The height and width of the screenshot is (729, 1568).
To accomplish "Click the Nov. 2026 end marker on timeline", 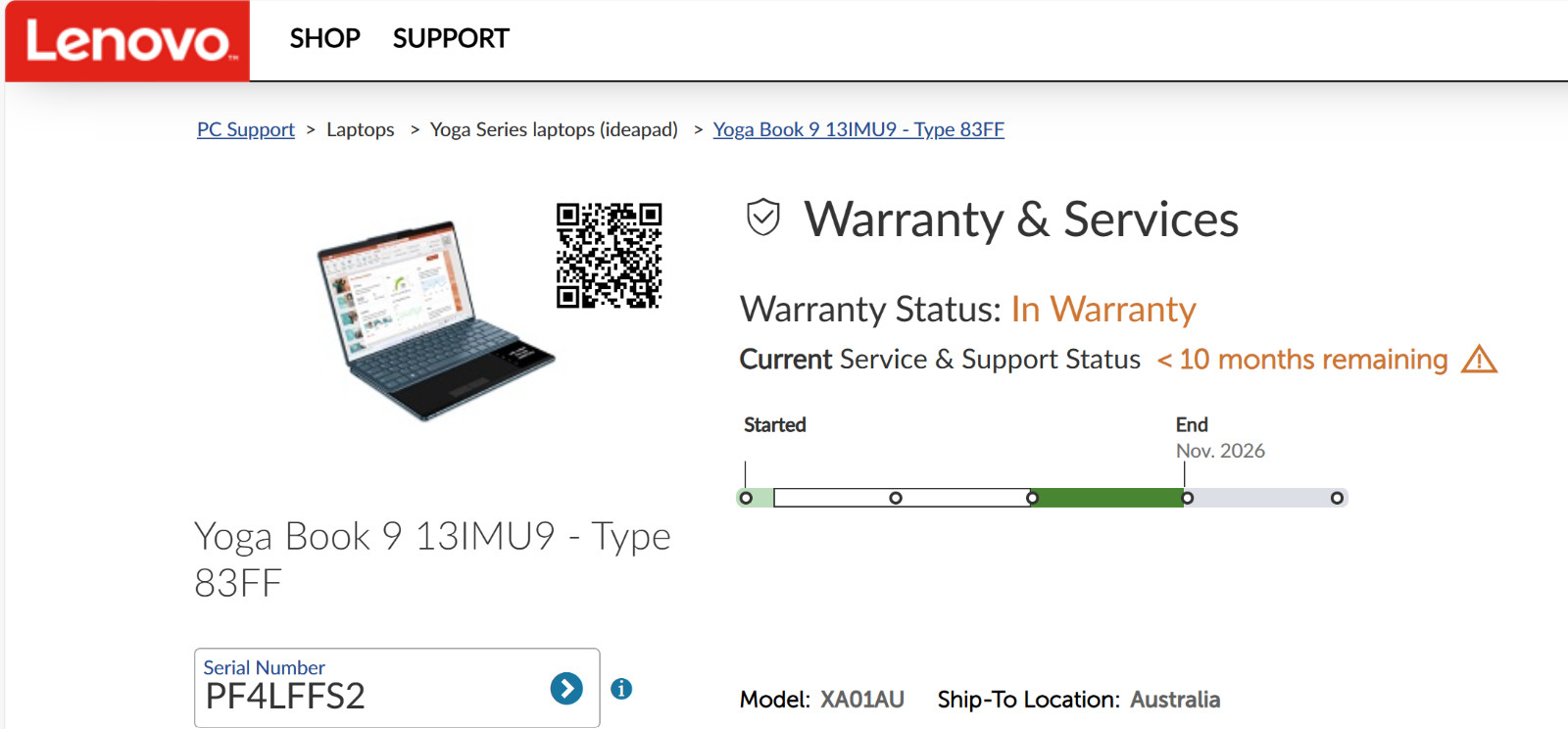I will click(x=1187, y=498).
